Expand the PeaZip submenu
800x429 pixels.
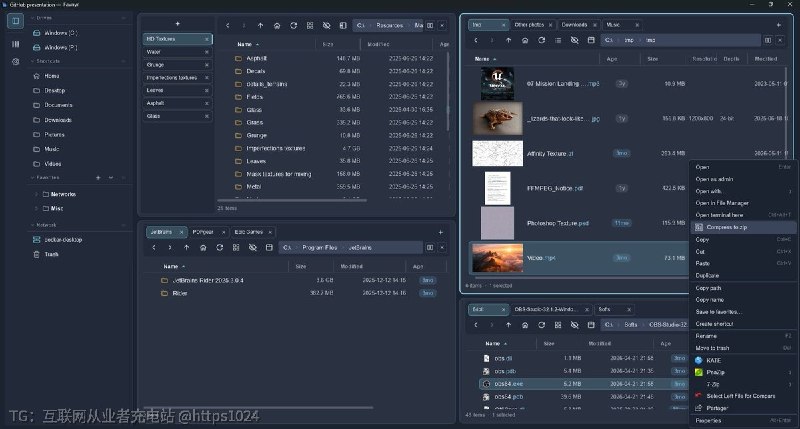(743, 372)
